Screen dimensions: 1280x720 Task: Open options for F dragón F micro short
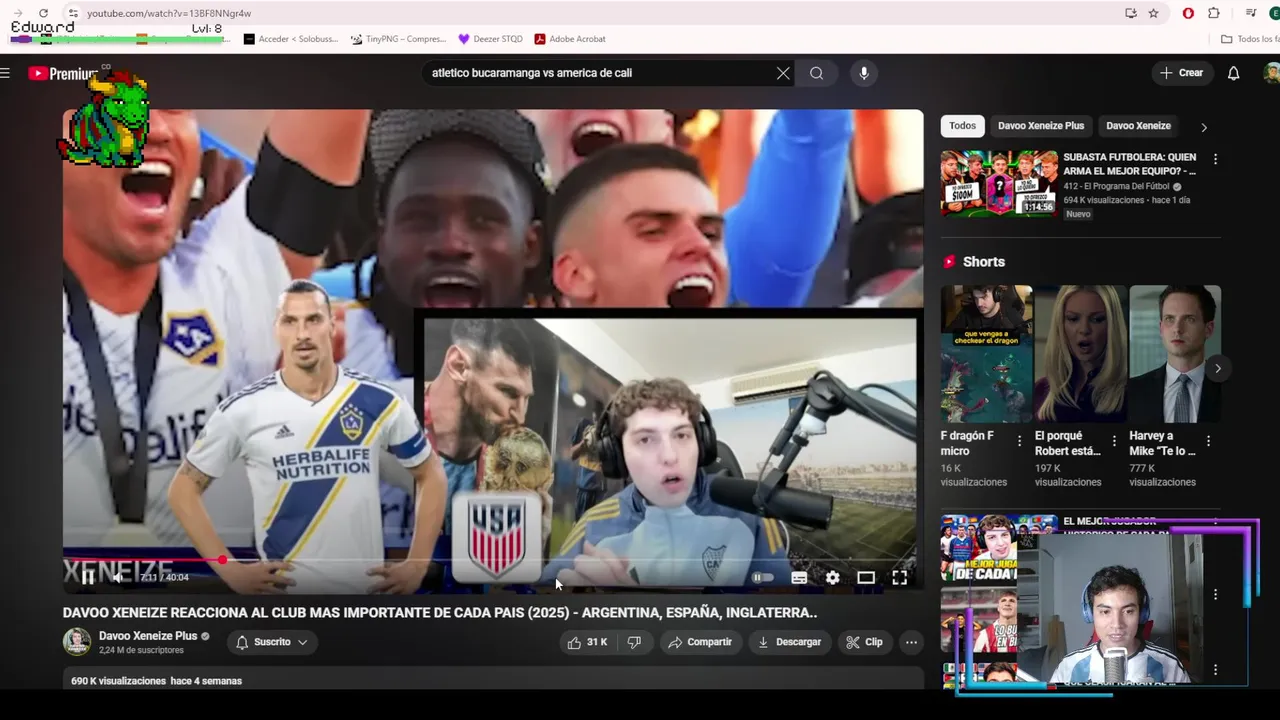point(1019,441)
